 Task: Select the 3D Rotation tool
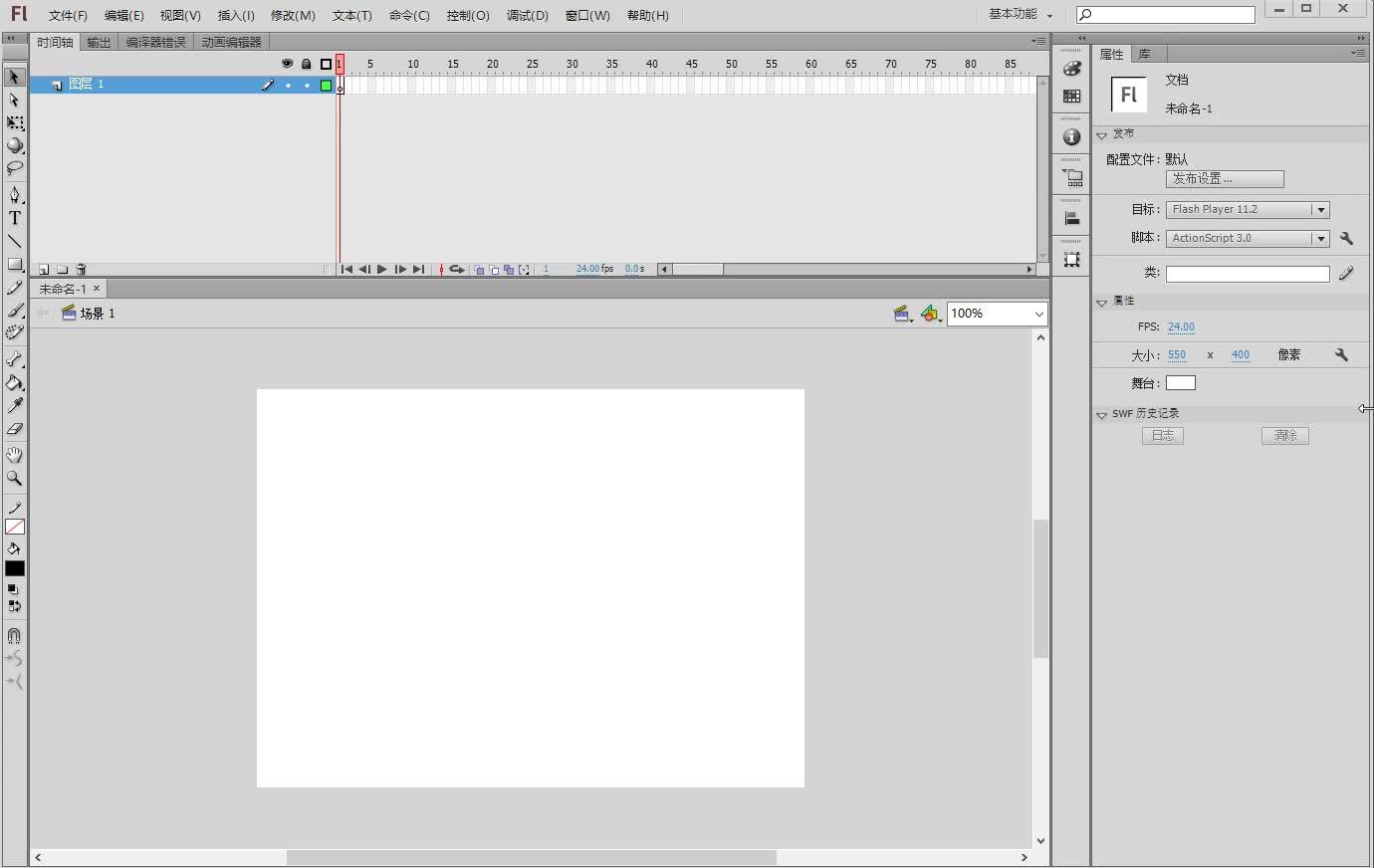14,145
